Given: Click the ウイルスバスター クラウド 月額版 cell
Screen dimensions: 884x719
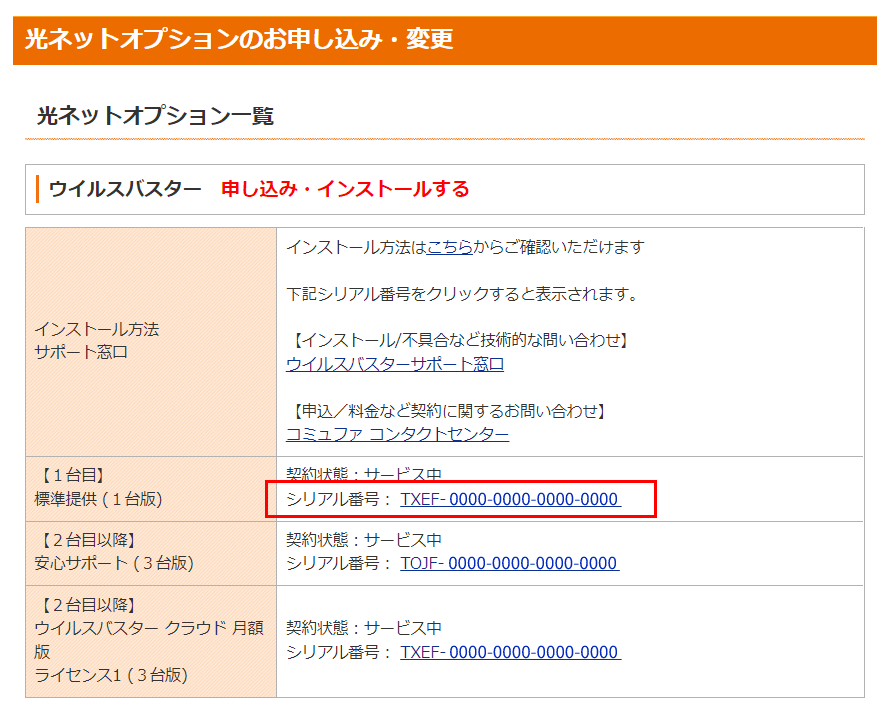Looking at the screenshot, I should point(151,641).
